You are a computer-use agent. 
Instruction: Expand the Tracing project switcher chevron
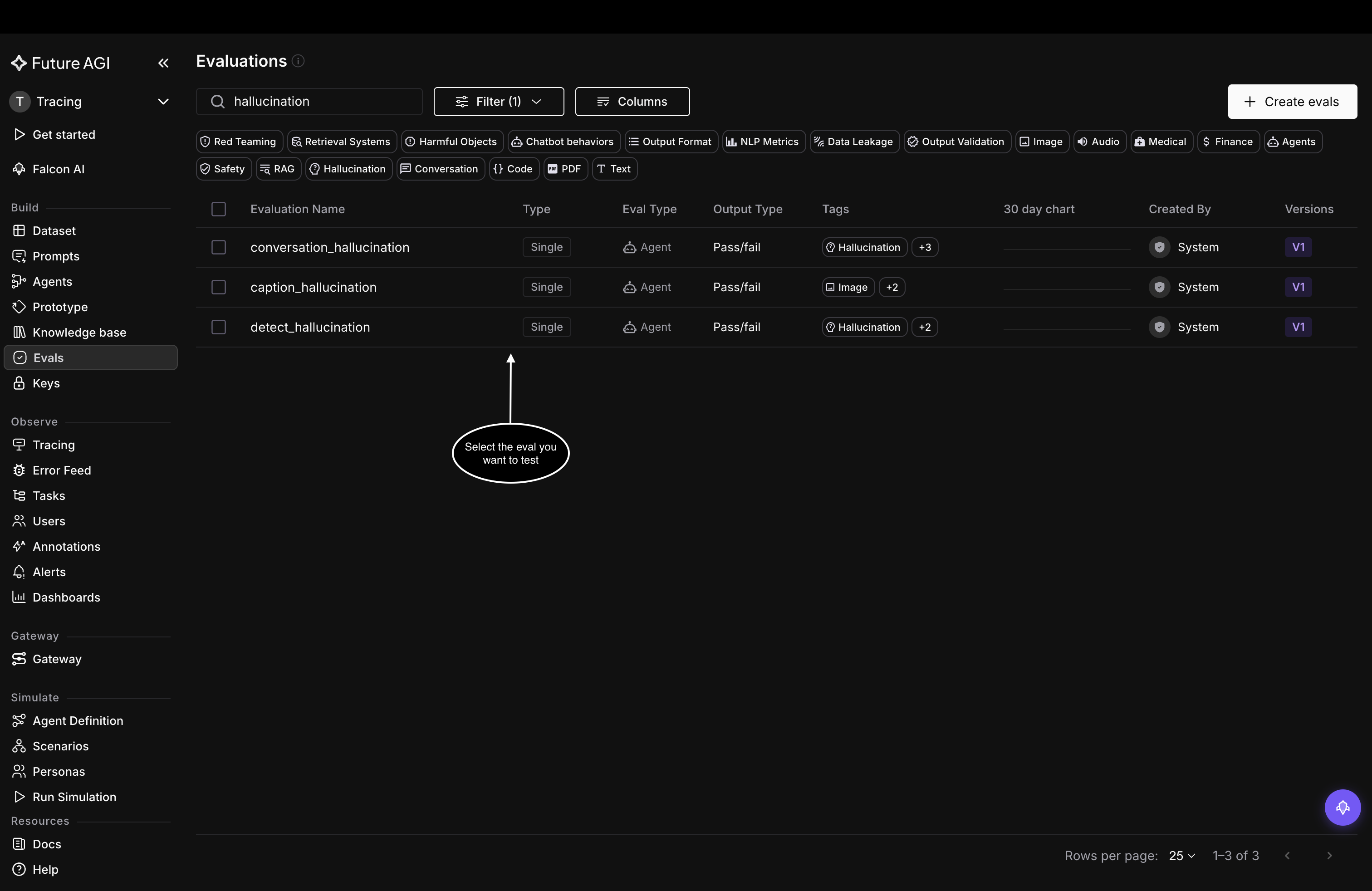click(163, 102)
